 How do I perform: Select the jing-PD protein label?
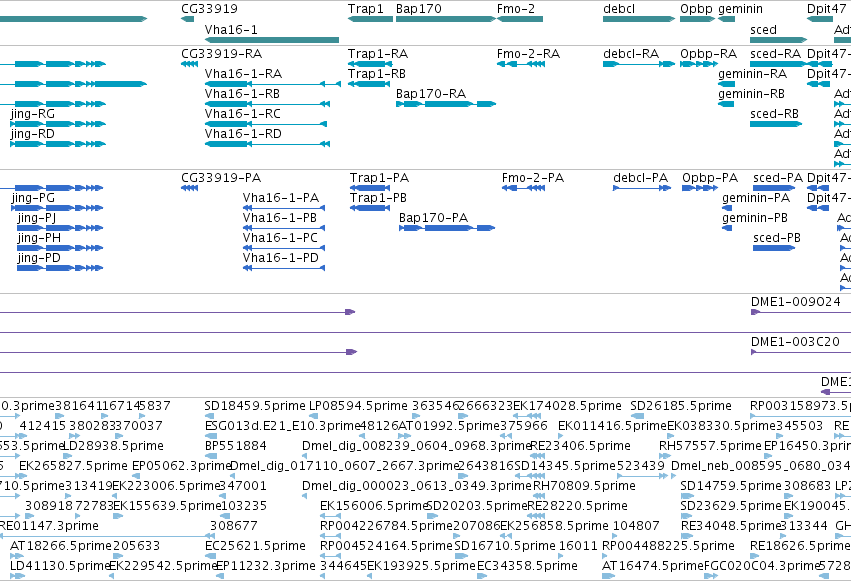tap(39, 259)
